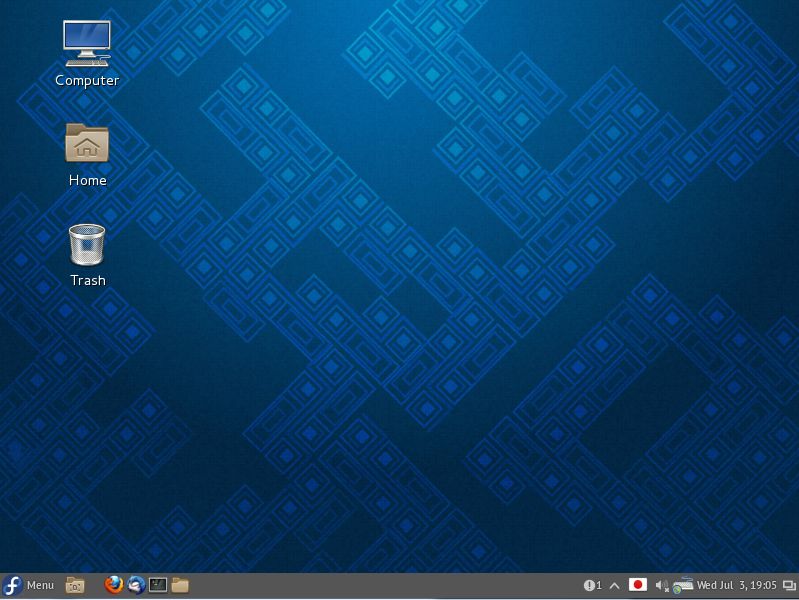Click the notification alert icon showing 1
Viewport: 799px width, 600px height.
click(x=592, y=585)
